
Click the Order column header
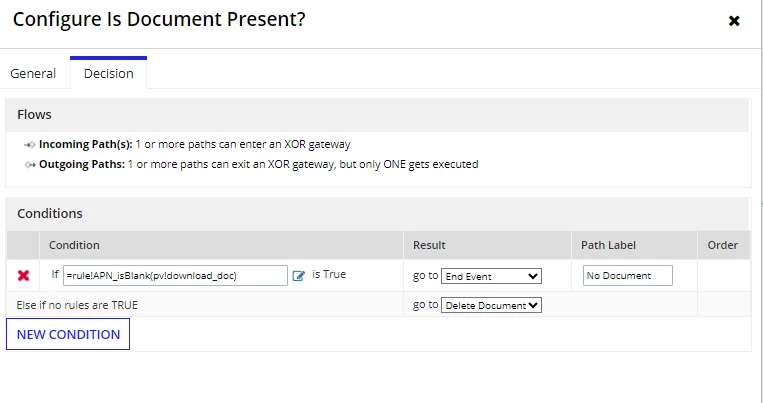click(x=724, y=245)
